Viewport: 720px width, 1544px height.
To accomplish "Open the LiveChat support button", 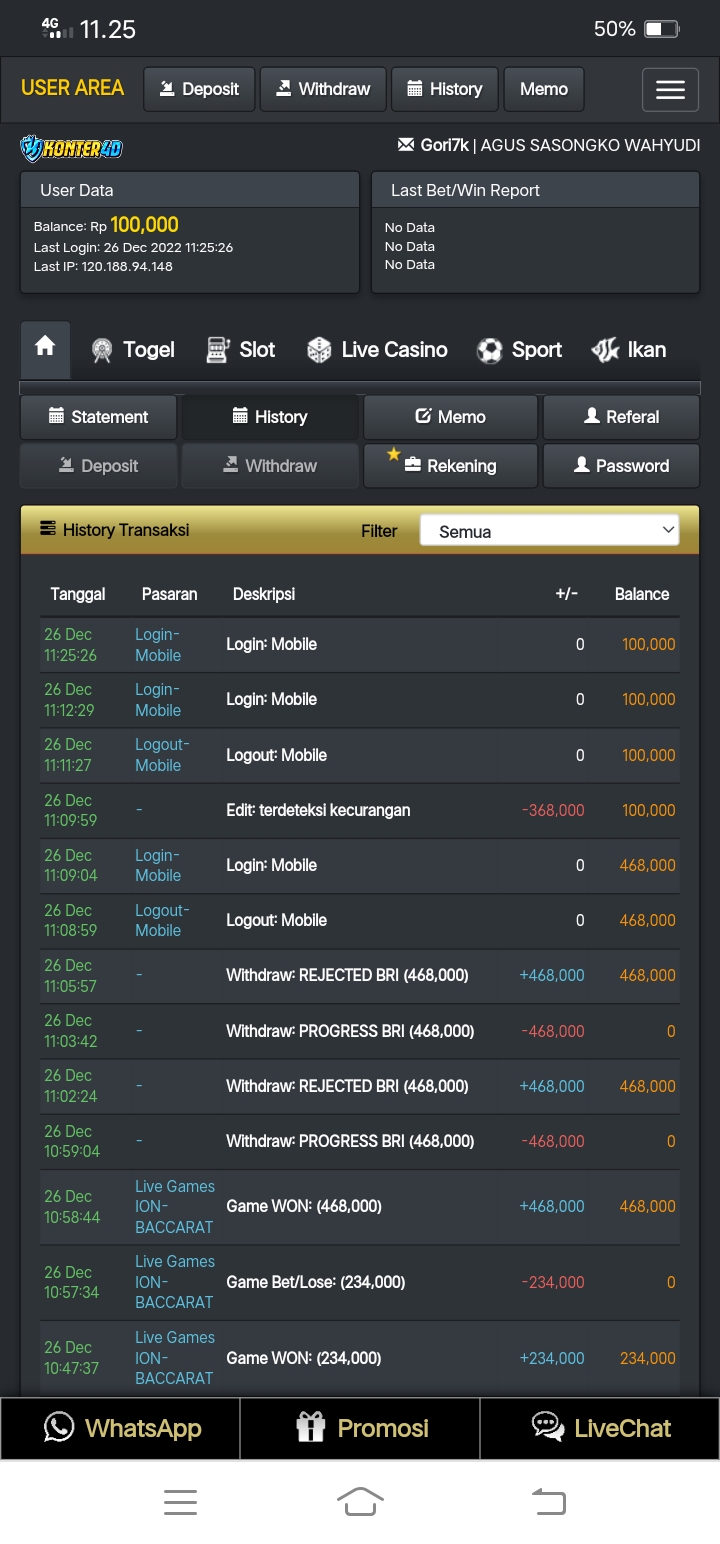I will pyautogui.click(x=600, y=1428).
